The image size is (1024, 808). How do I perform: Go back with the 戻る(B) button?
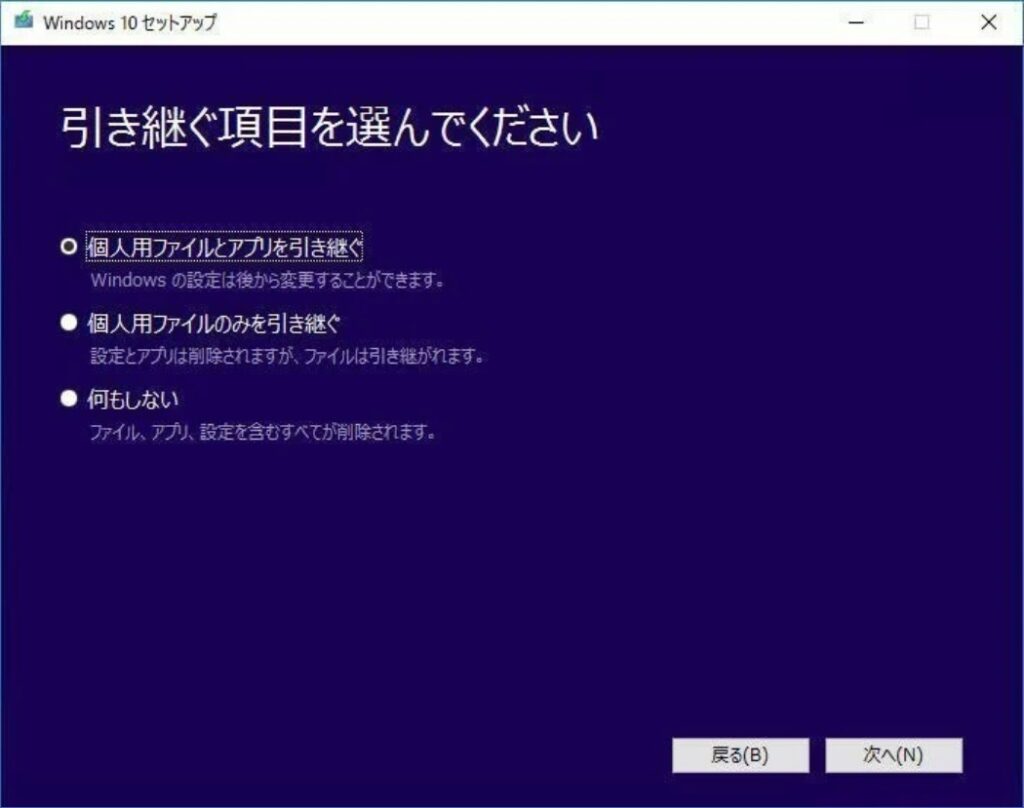(x=741, y=755)
